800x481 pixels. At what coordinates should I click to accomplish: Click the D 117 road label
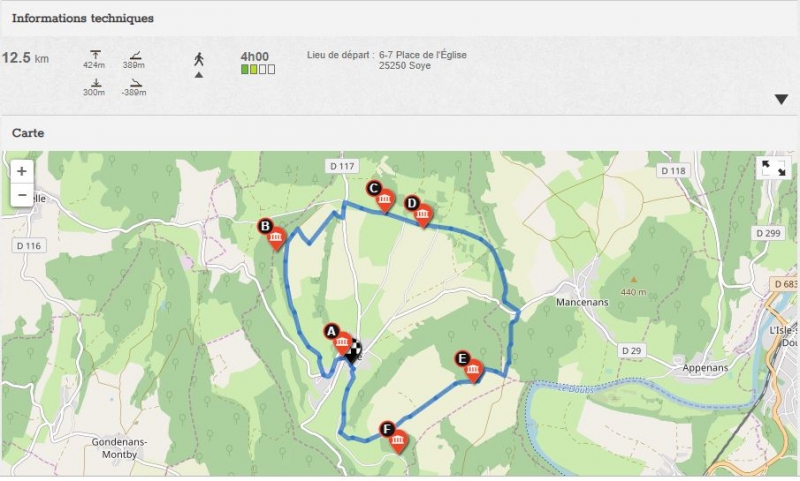point(342,166)
